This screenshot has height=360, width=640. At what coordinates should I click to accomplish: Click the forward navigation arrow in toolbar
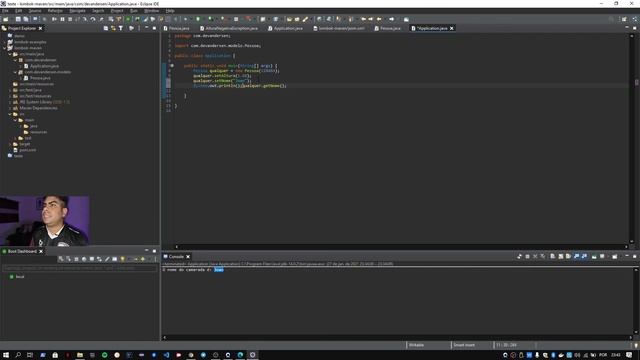click(x=391, y=19)
